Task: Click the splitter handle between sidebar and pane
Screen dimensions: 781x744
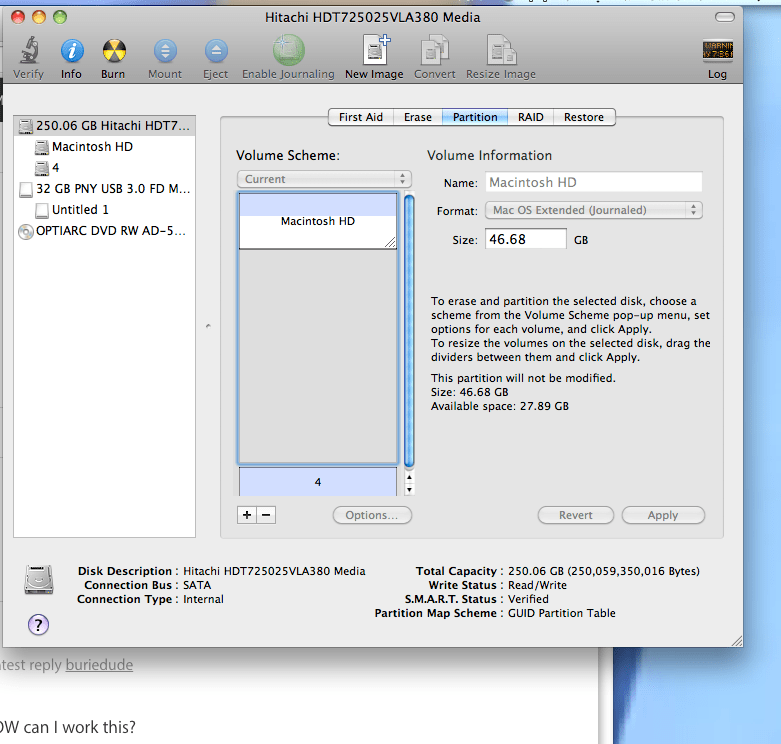Action: coord(208,326)
